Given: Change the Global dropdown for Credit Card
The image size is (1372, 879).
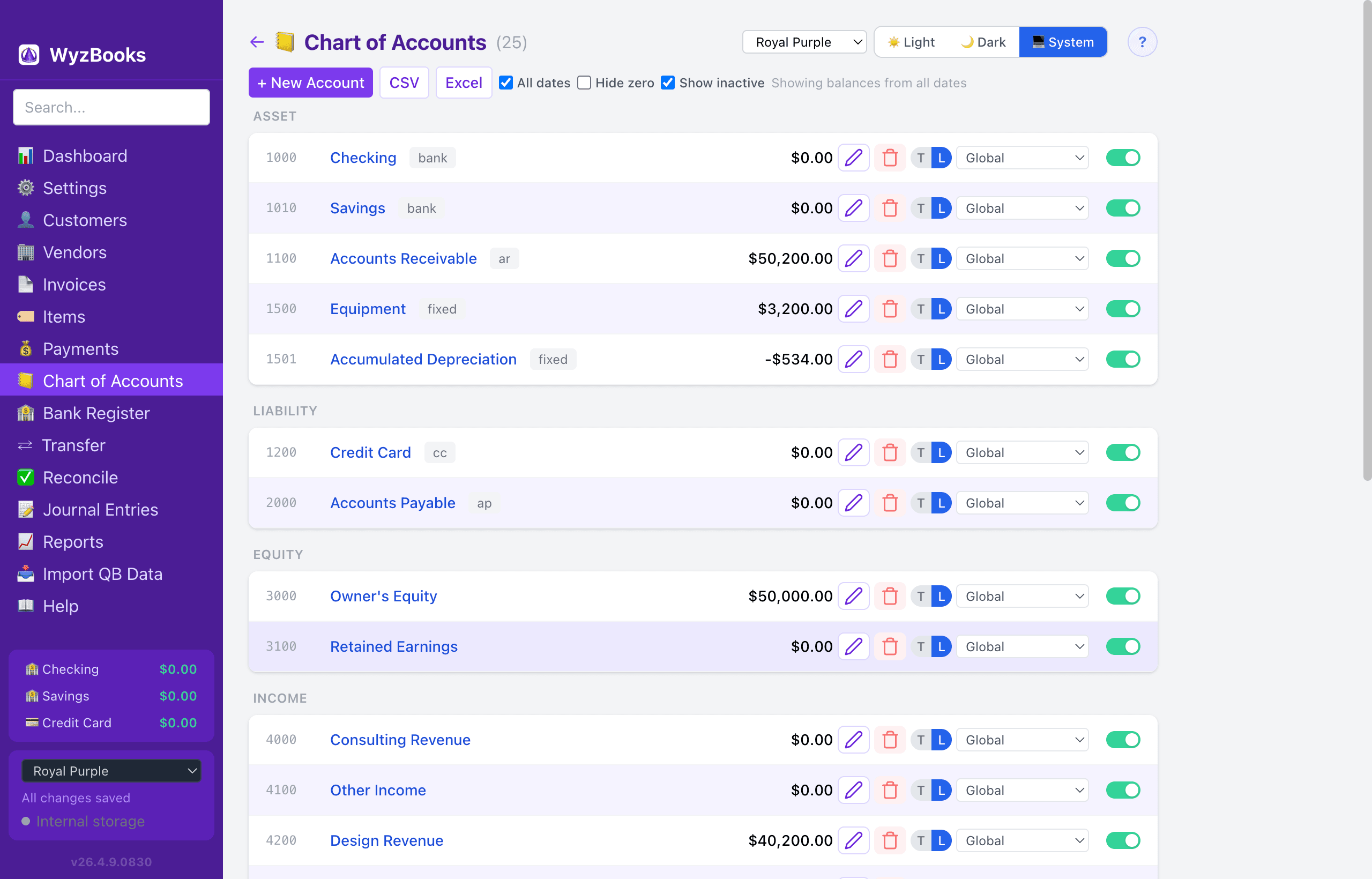Looking at the screenshot, I should tap(1021, 451).
